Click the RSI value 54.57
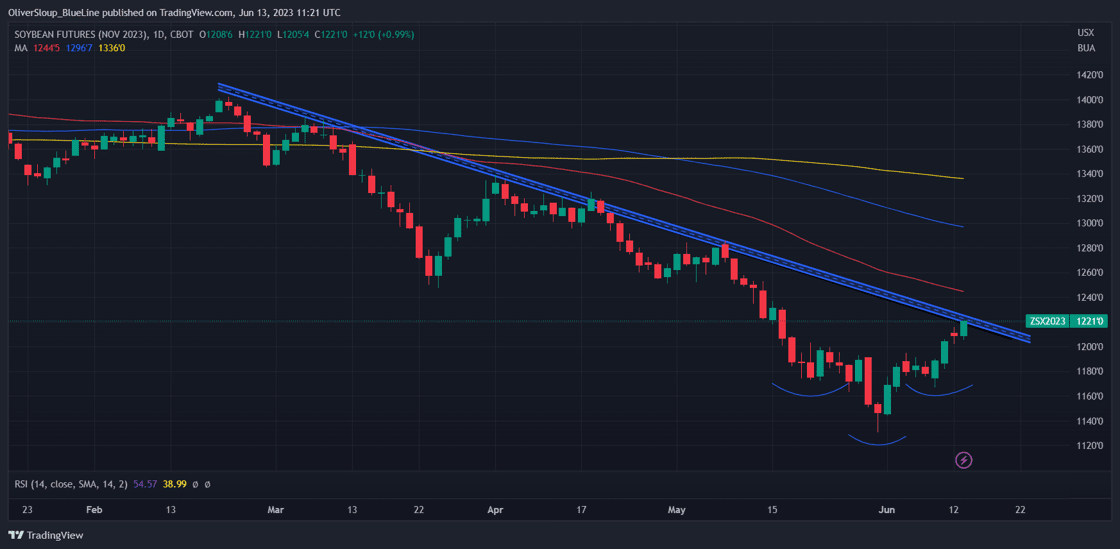This screenshot has width=1120, height=549. point(145,484)
